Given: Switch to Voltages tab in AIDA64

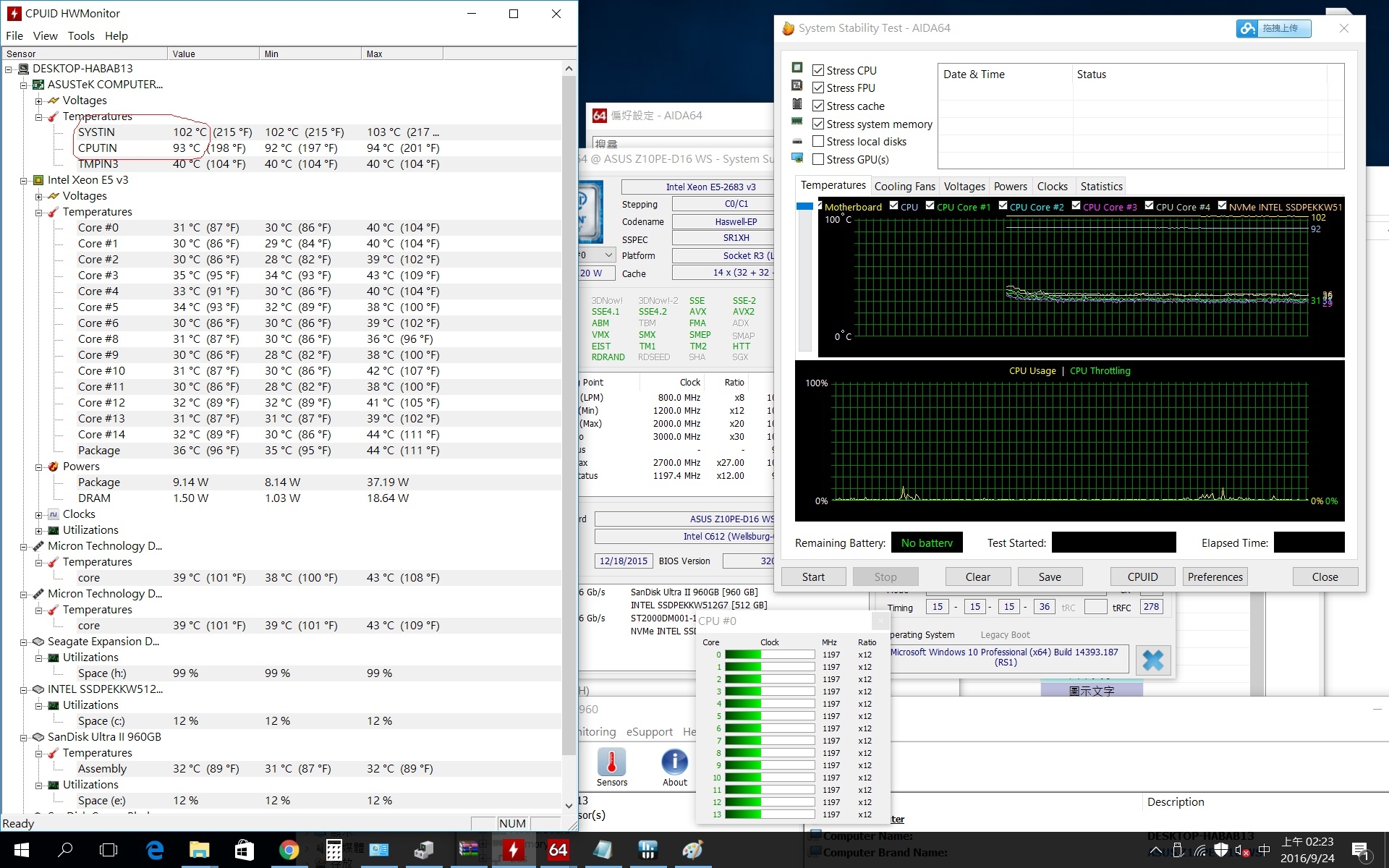Looking at the screenshot, I should click(964, 186).
